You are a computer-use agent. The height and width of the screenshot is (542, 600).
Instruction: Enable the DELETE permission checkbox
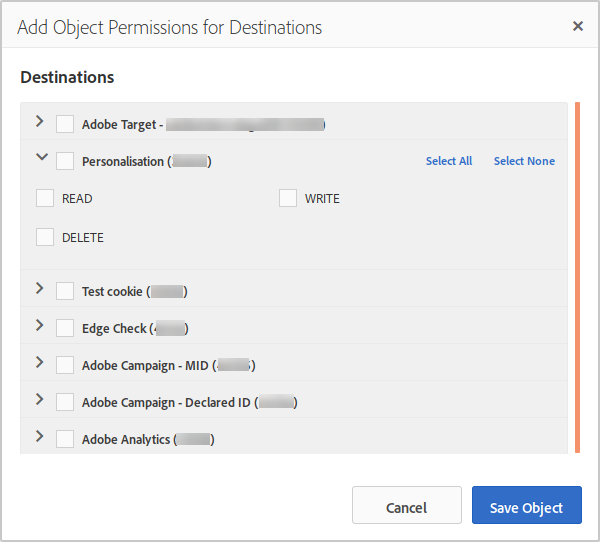pyautogui.click(x=45, y=237)
